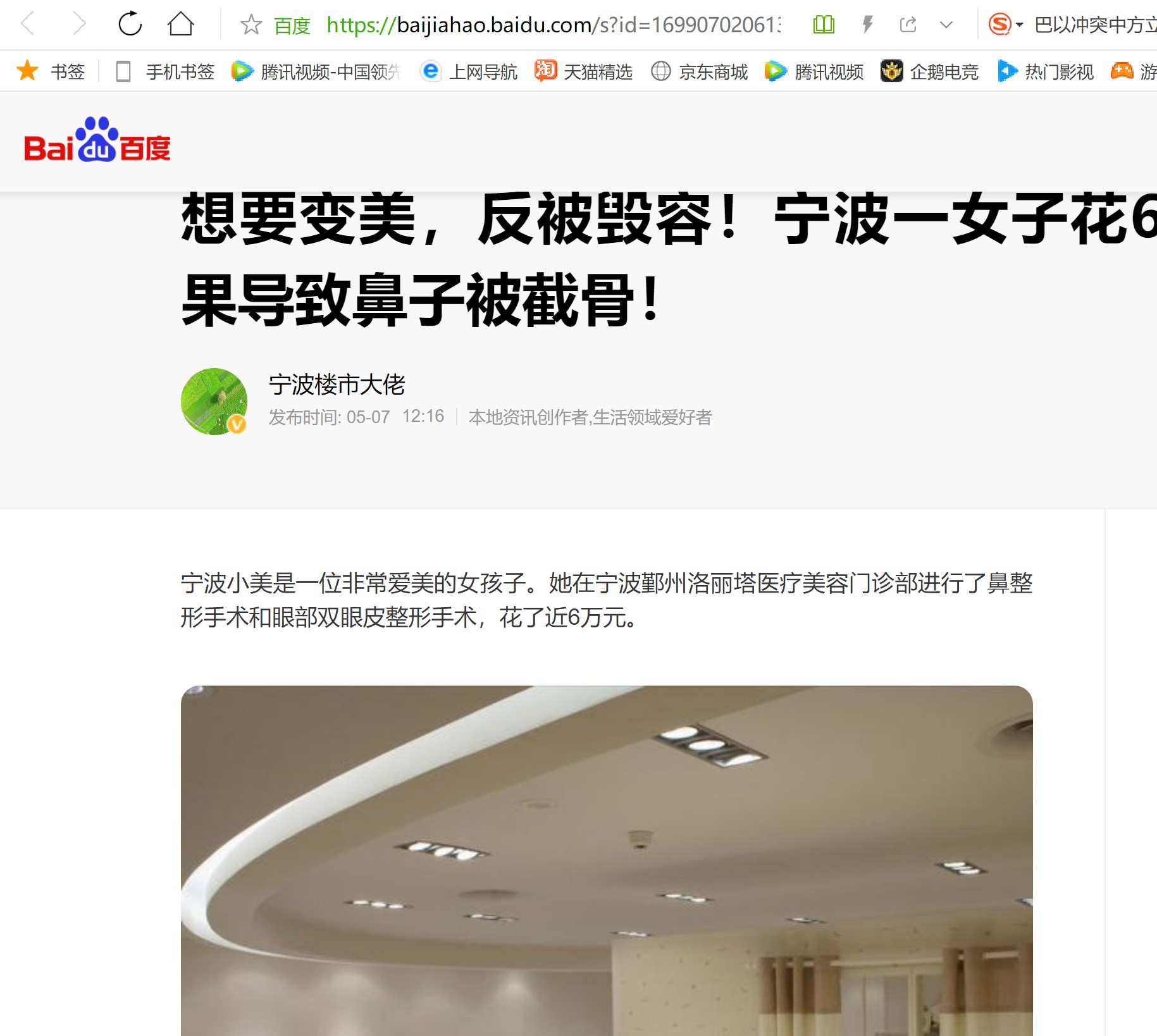Click the forward navigation arrow
The height and width of the screenshot is (1036, 1157).
(78, 24)
